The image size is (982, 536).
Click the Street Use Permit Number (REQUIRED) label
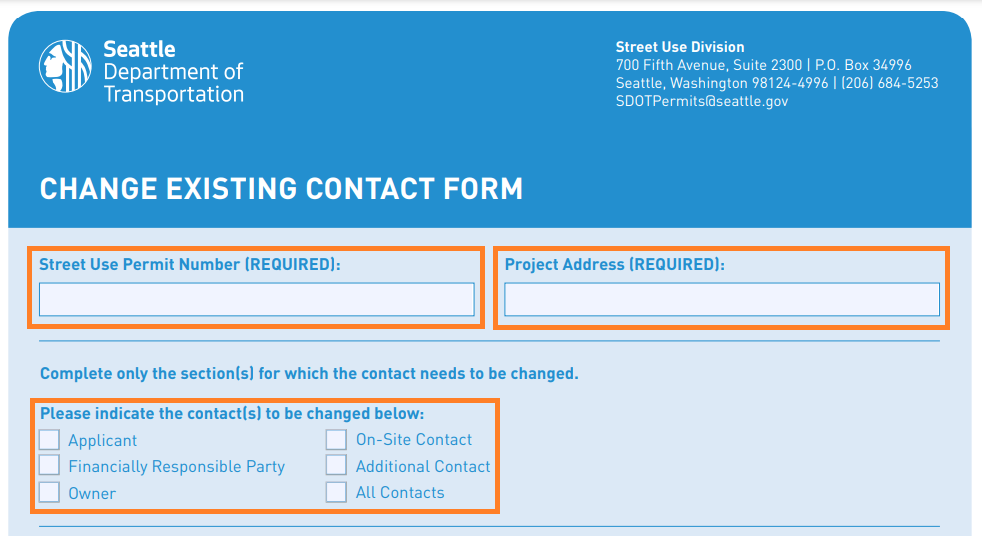[189, 265]
